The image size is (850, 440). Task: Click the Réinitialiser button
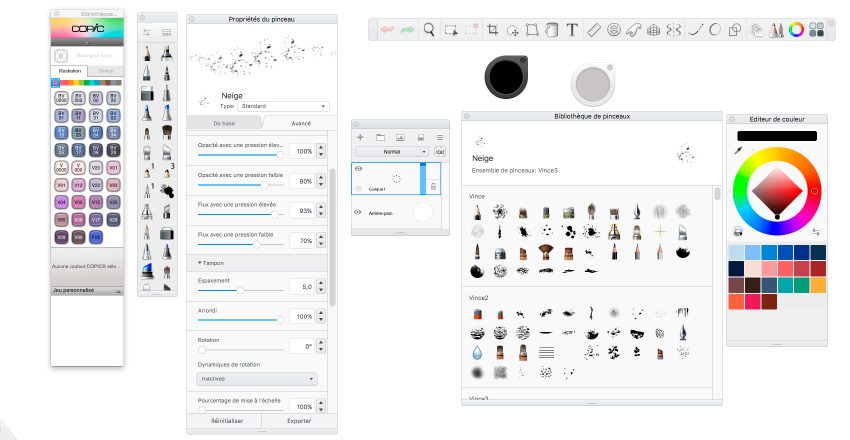(x=227, y=421)
